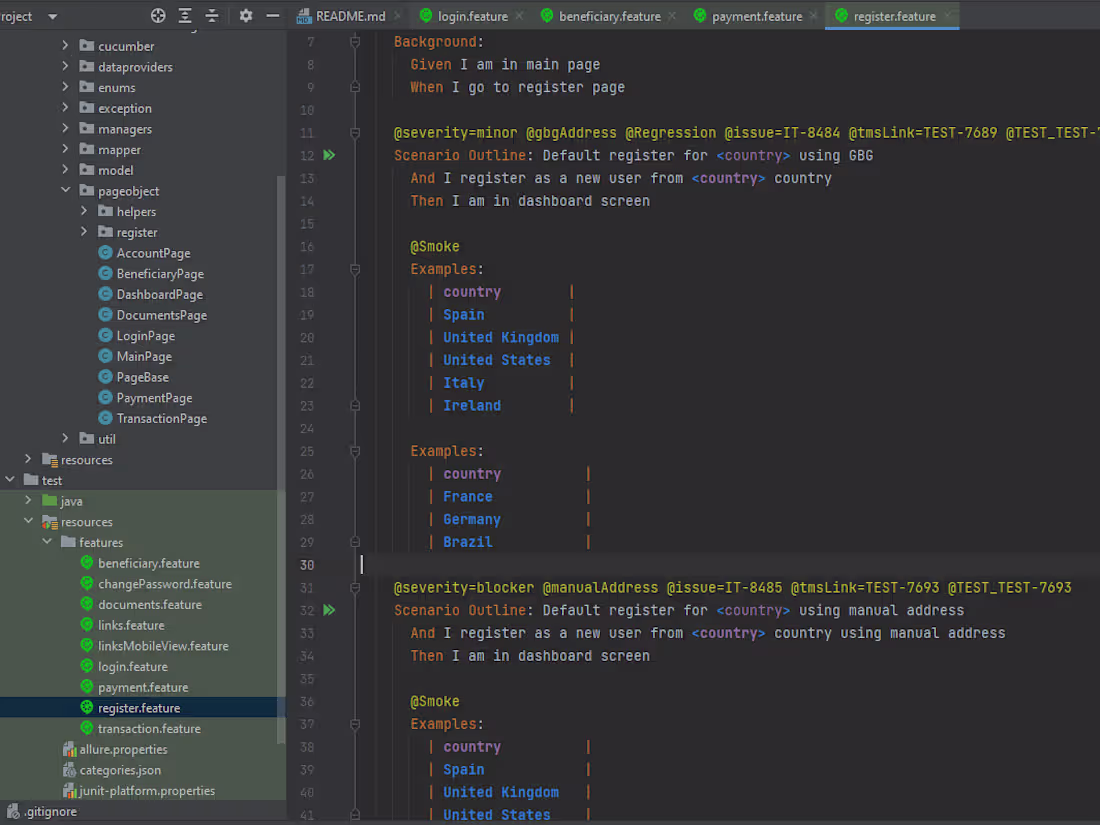This screenshot has width=1100, height=825.
Task: Click line number 30 in the gutter
Action: click(x=310, y=564)
